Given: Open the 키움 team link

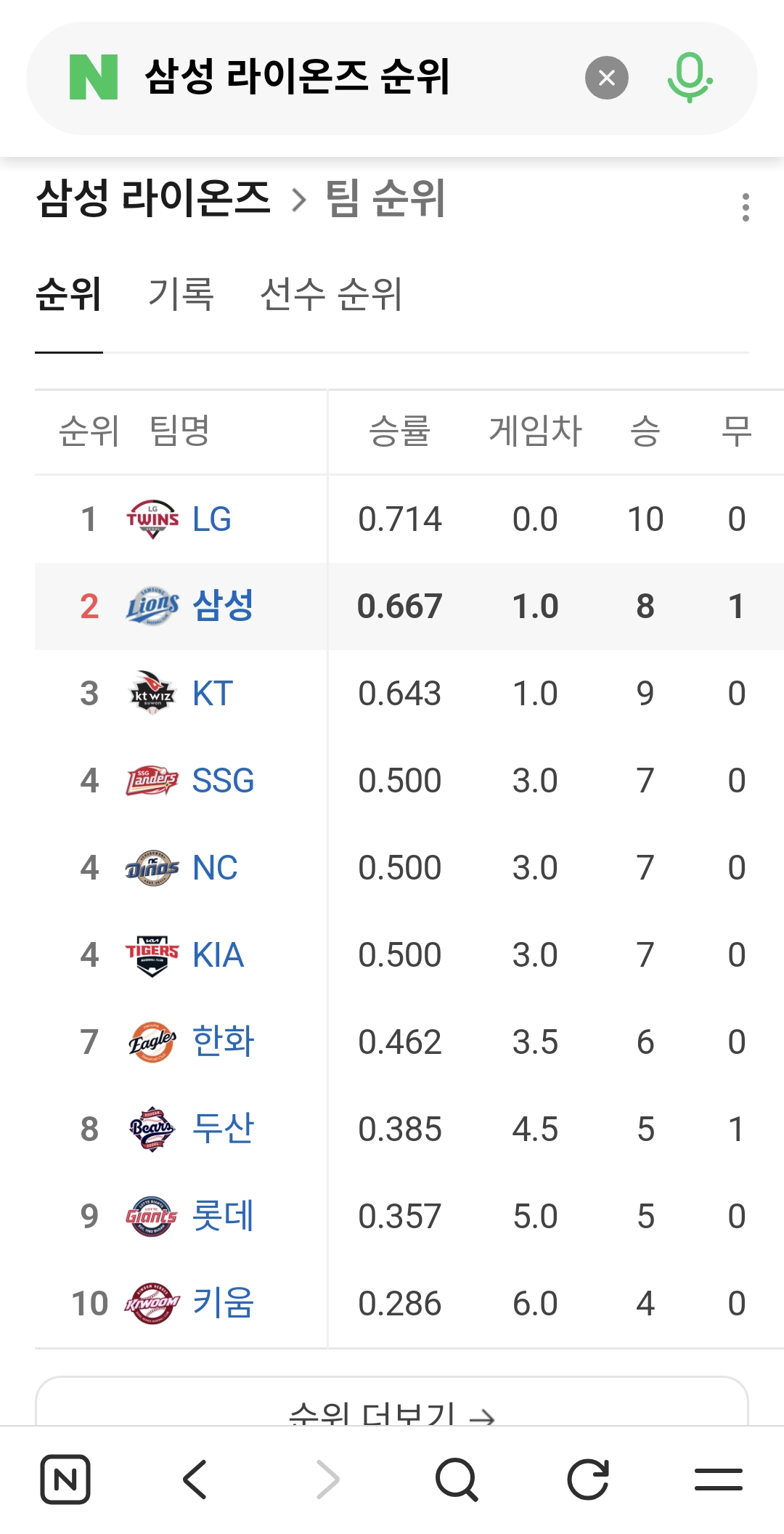Looking at the screenshot, I should (223, 1303).
